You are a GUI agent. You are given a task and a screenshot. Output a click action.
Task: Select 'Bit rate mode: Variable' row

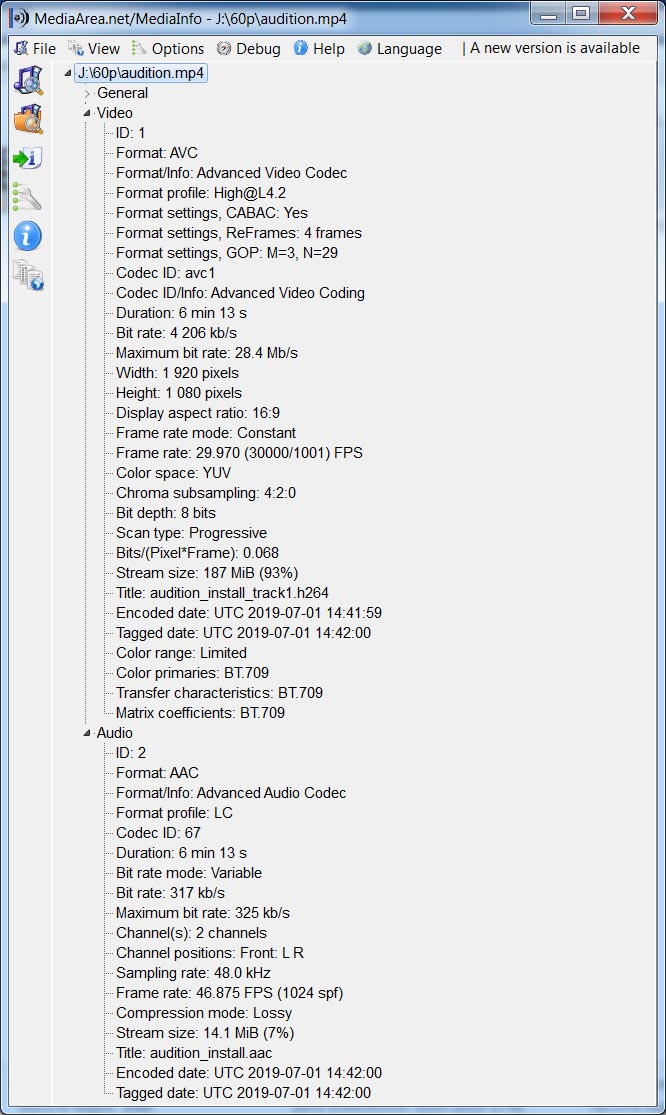point(189,873)
